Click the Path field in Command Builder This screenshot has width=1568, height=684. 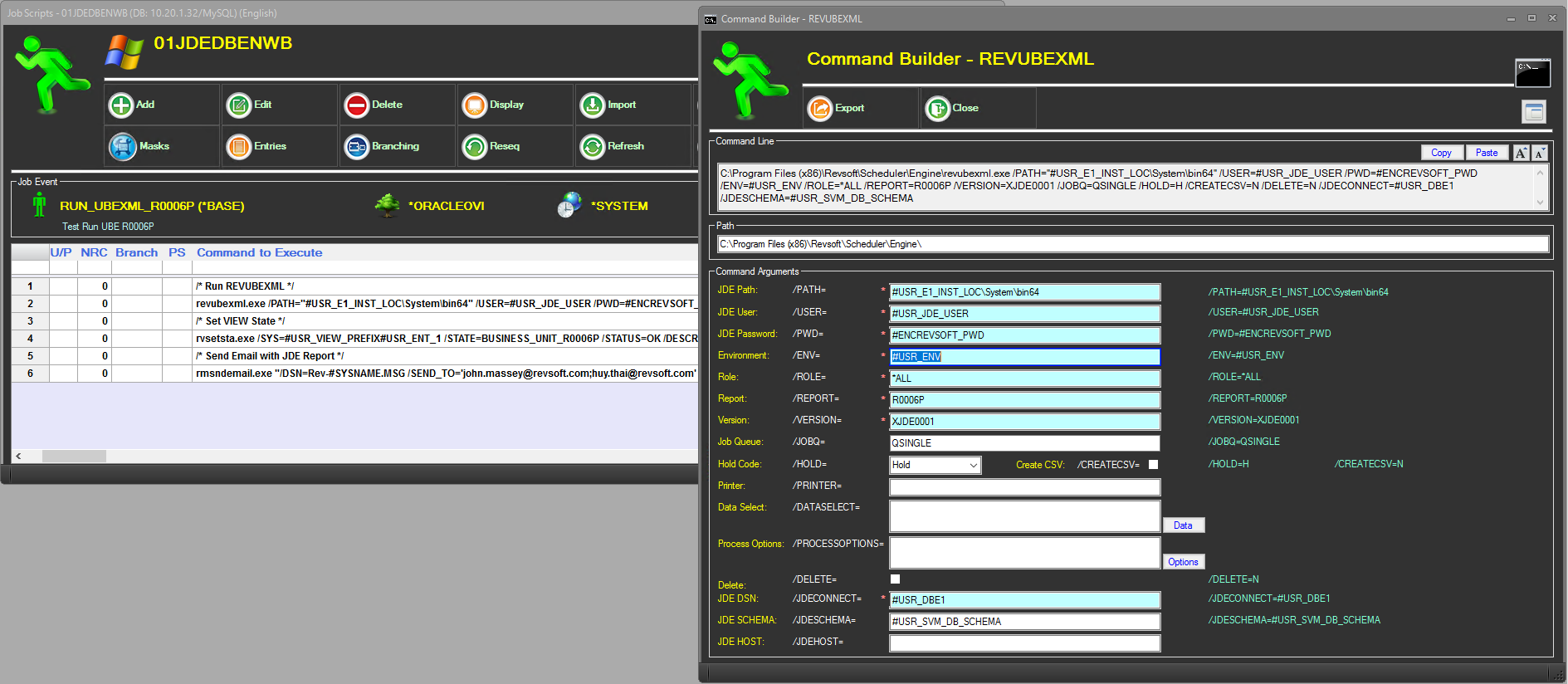[x=1132, y=244]
